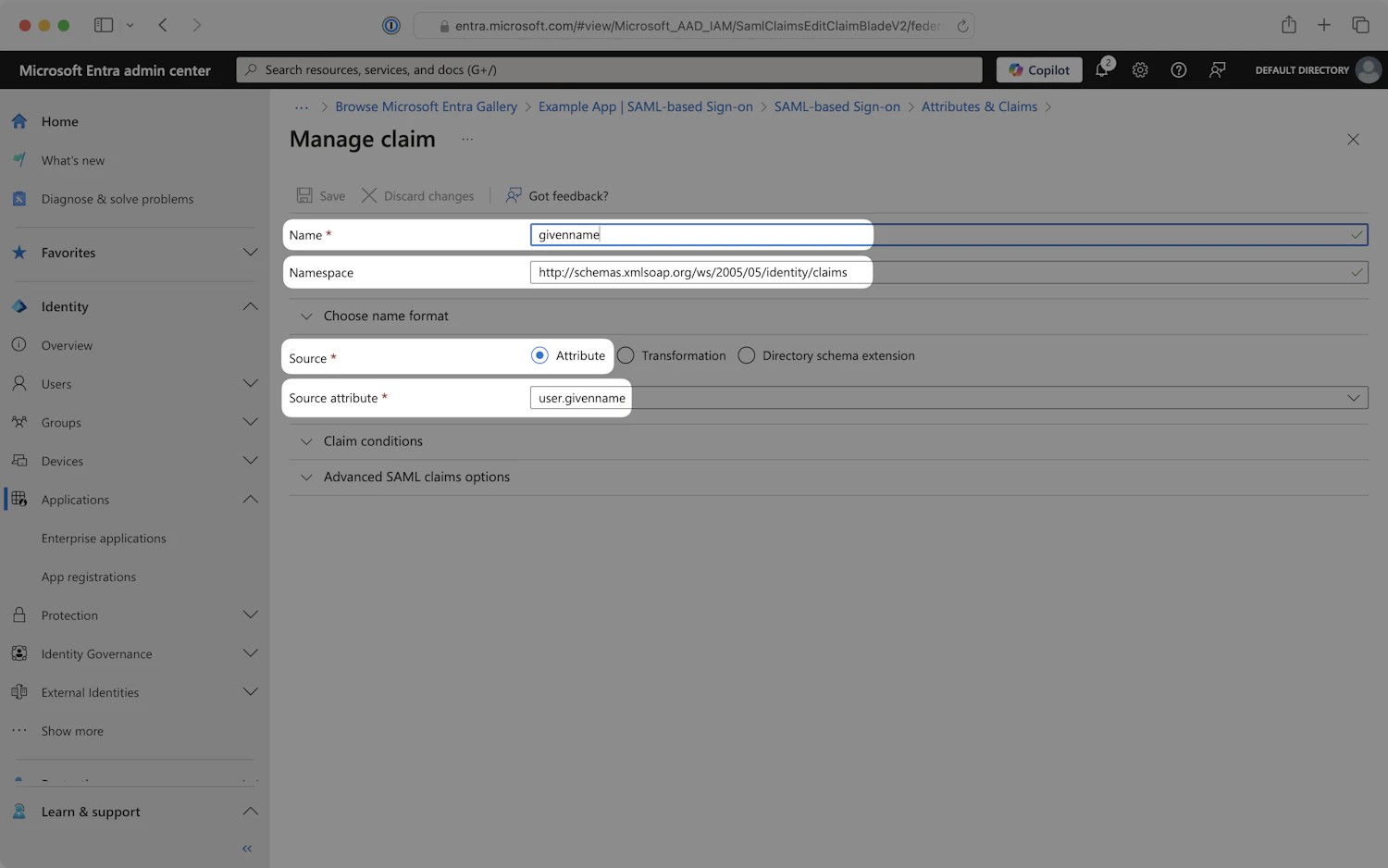Viewport: 1388px width, 868px height.
Task: Select Directory schema extension radio button
Action: pyautogui.click(x=747, y=355)
